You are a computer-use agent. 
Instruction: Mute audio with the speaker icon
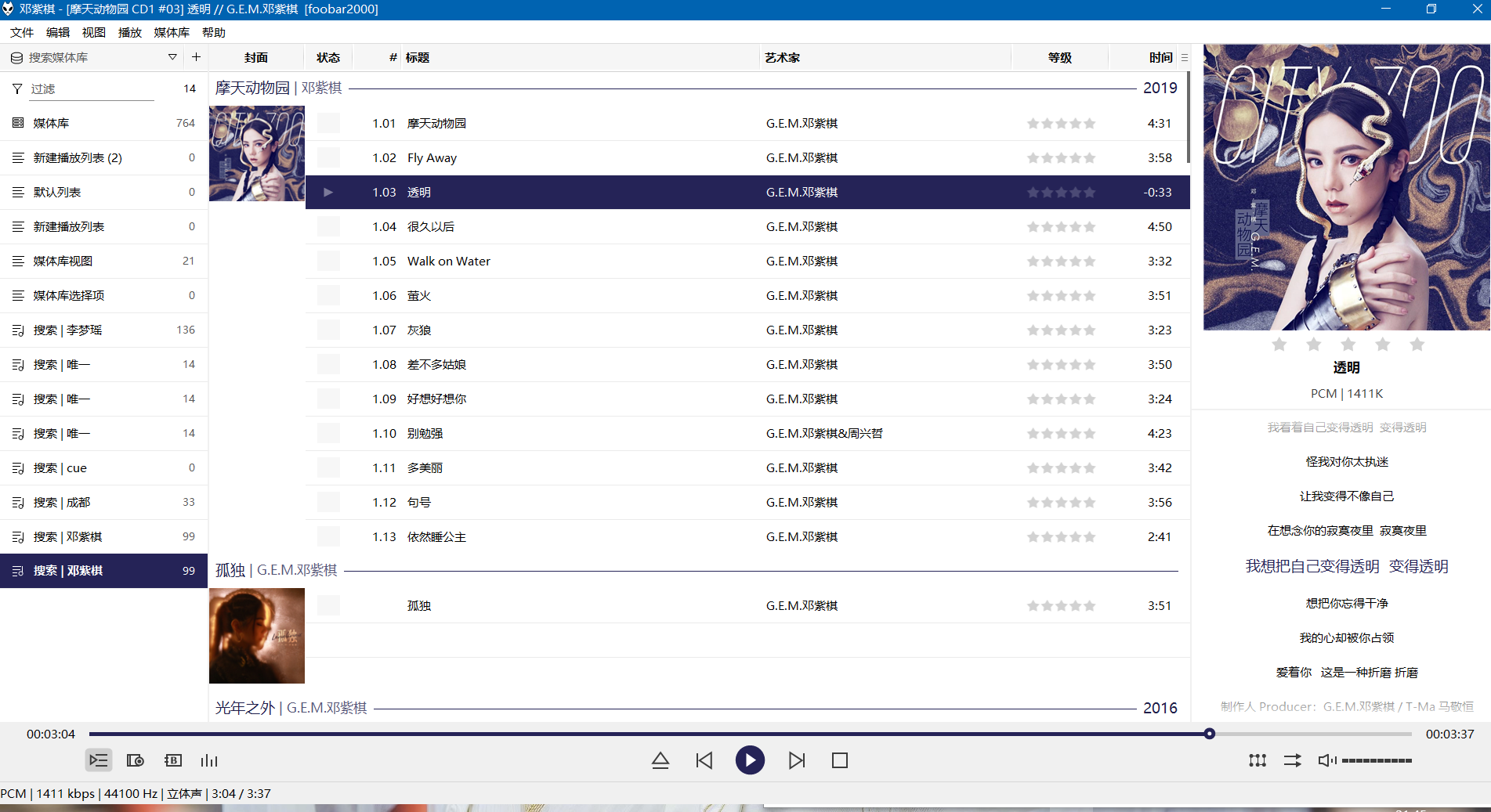tap(1327, 760)
